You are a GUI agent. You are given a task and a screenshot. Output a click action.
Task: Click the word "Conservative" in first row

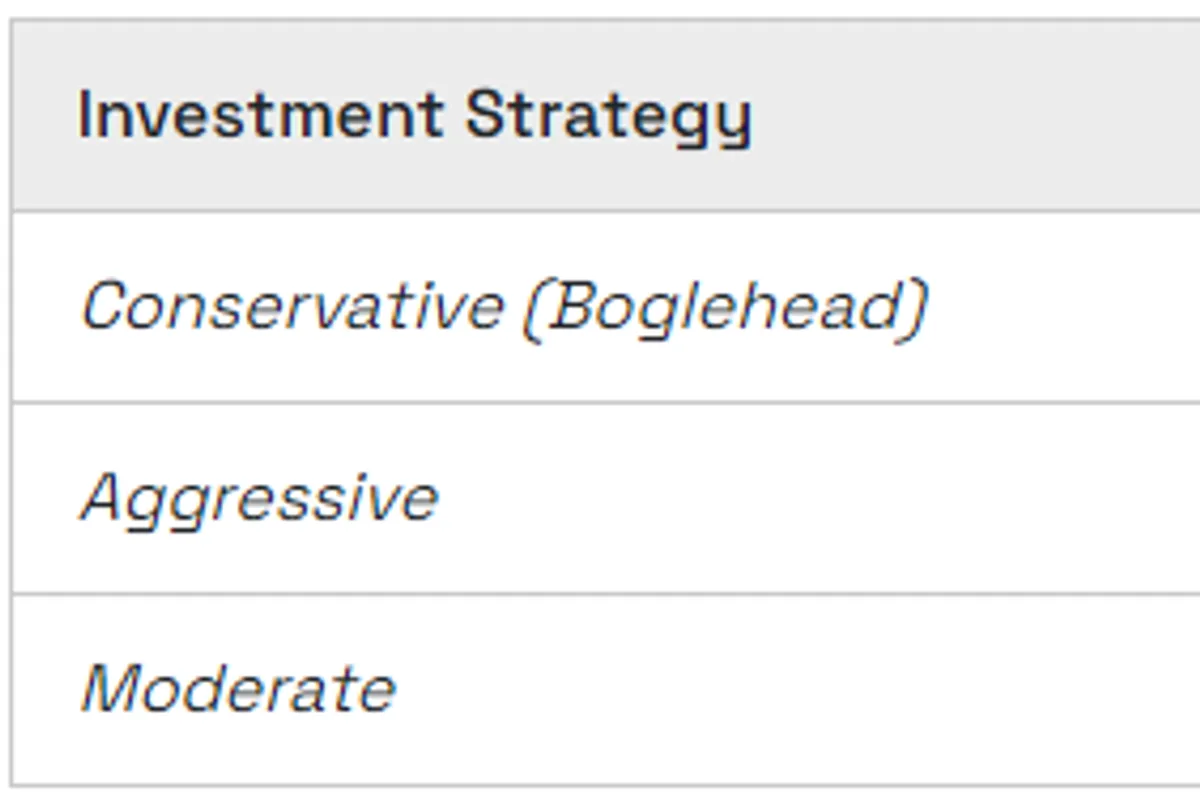click(292, 306)
